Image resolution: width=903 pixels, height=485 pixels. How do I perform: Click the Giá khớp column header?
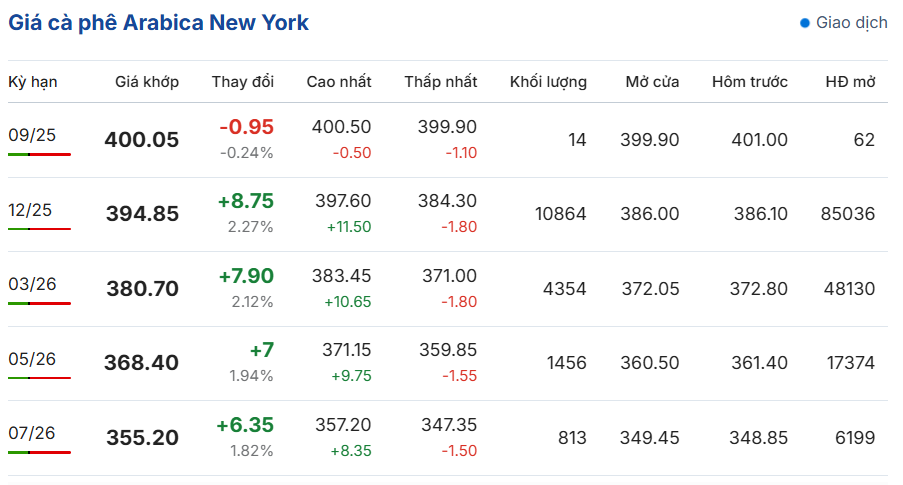pyautogui.click(x=147, y=82)
